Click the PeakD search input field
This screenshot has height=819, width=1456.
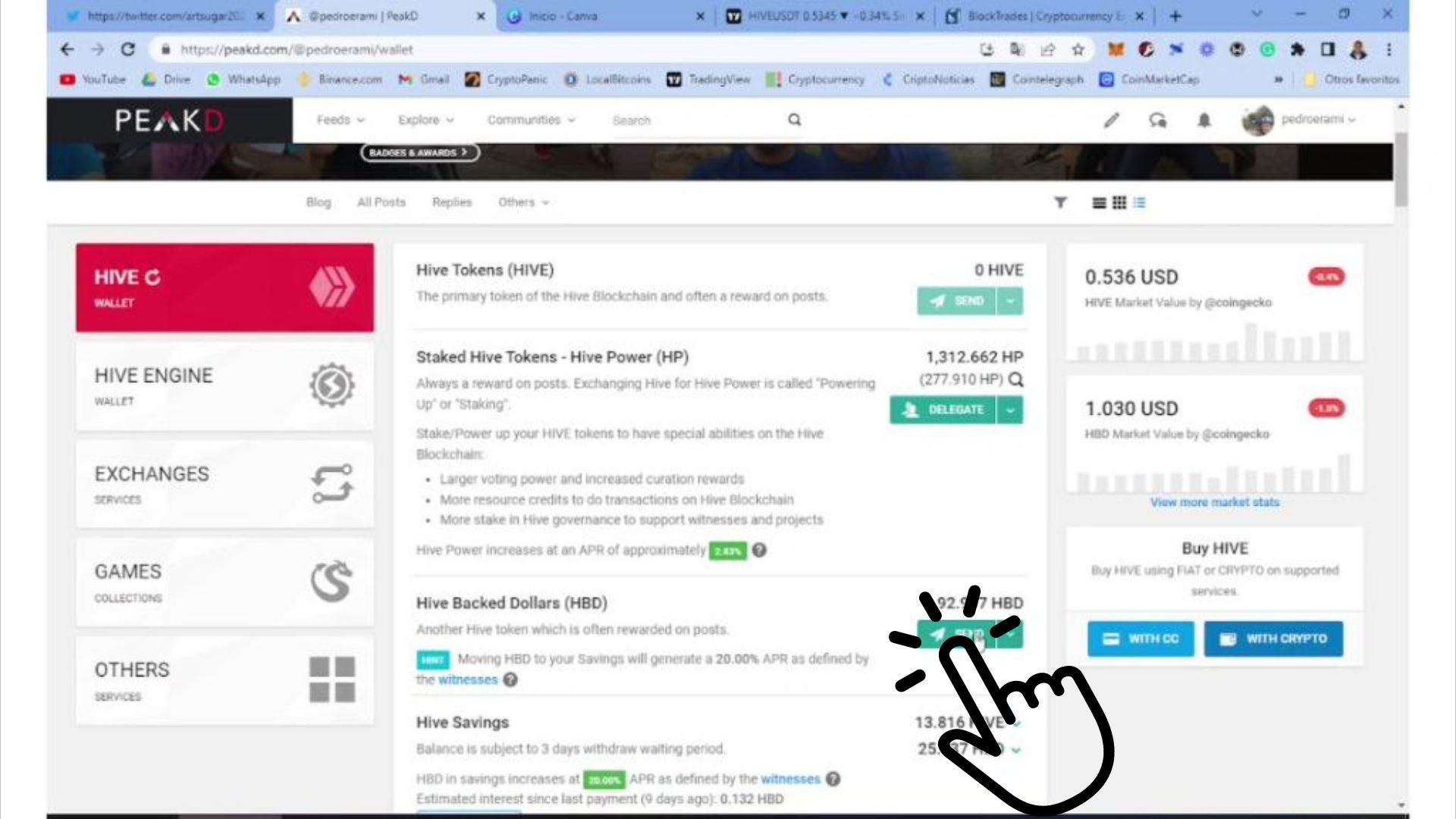click(696, 120)
